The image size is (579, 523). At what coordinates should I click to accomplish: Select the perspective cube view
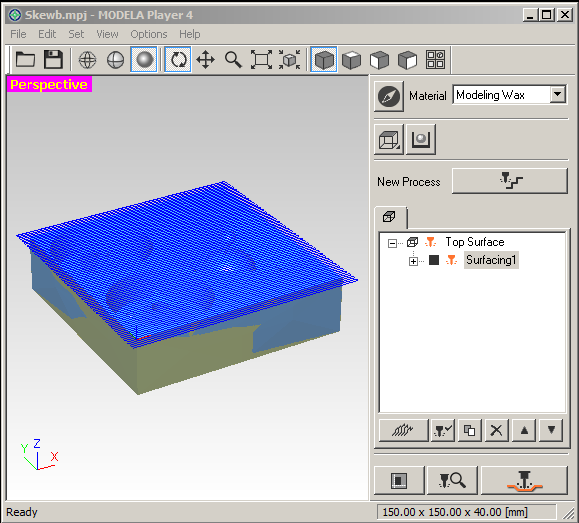coord(323,59)
